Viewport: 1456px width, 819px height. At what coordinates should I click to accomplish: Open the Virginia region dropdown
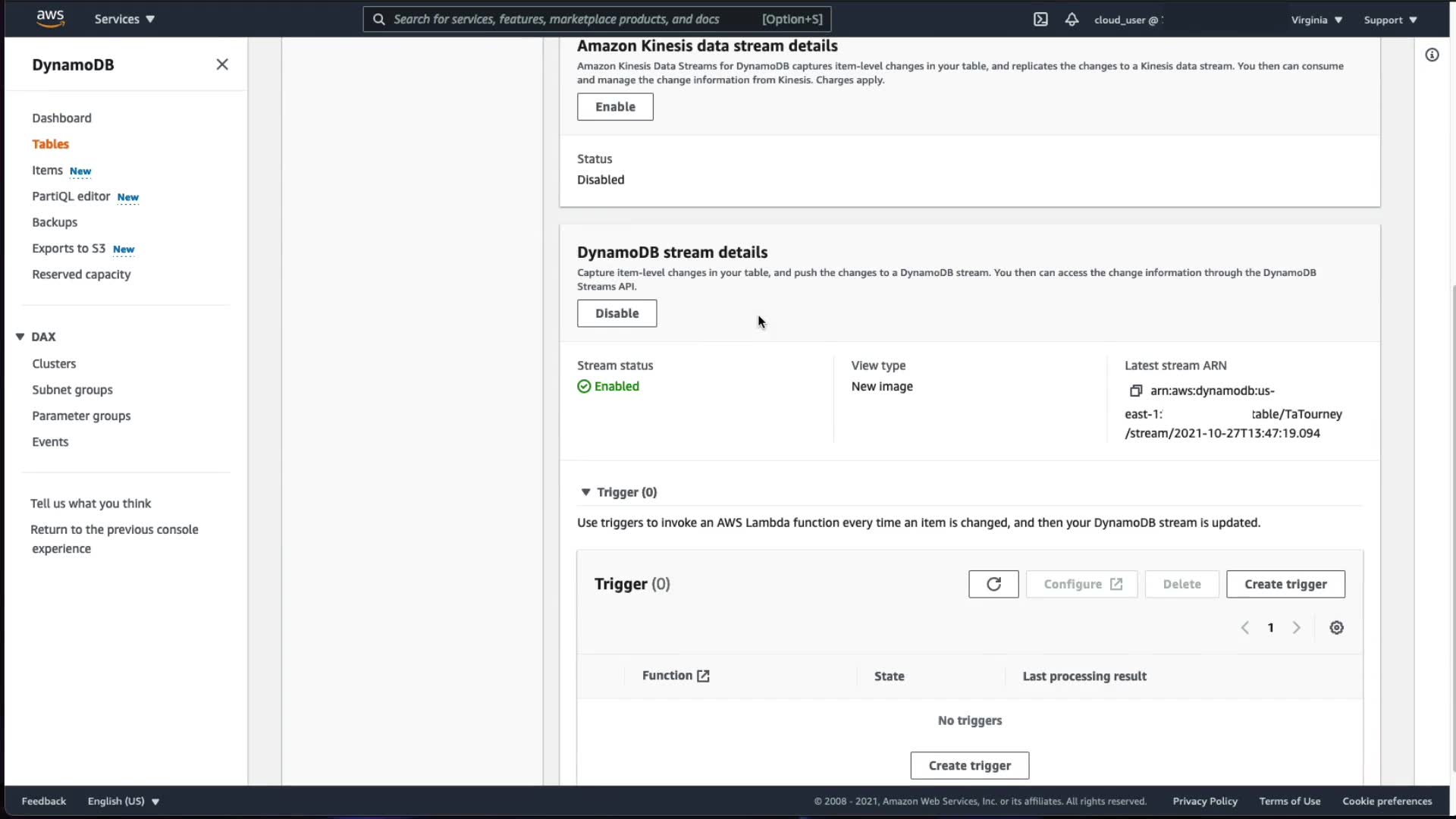pos(1316,20)
